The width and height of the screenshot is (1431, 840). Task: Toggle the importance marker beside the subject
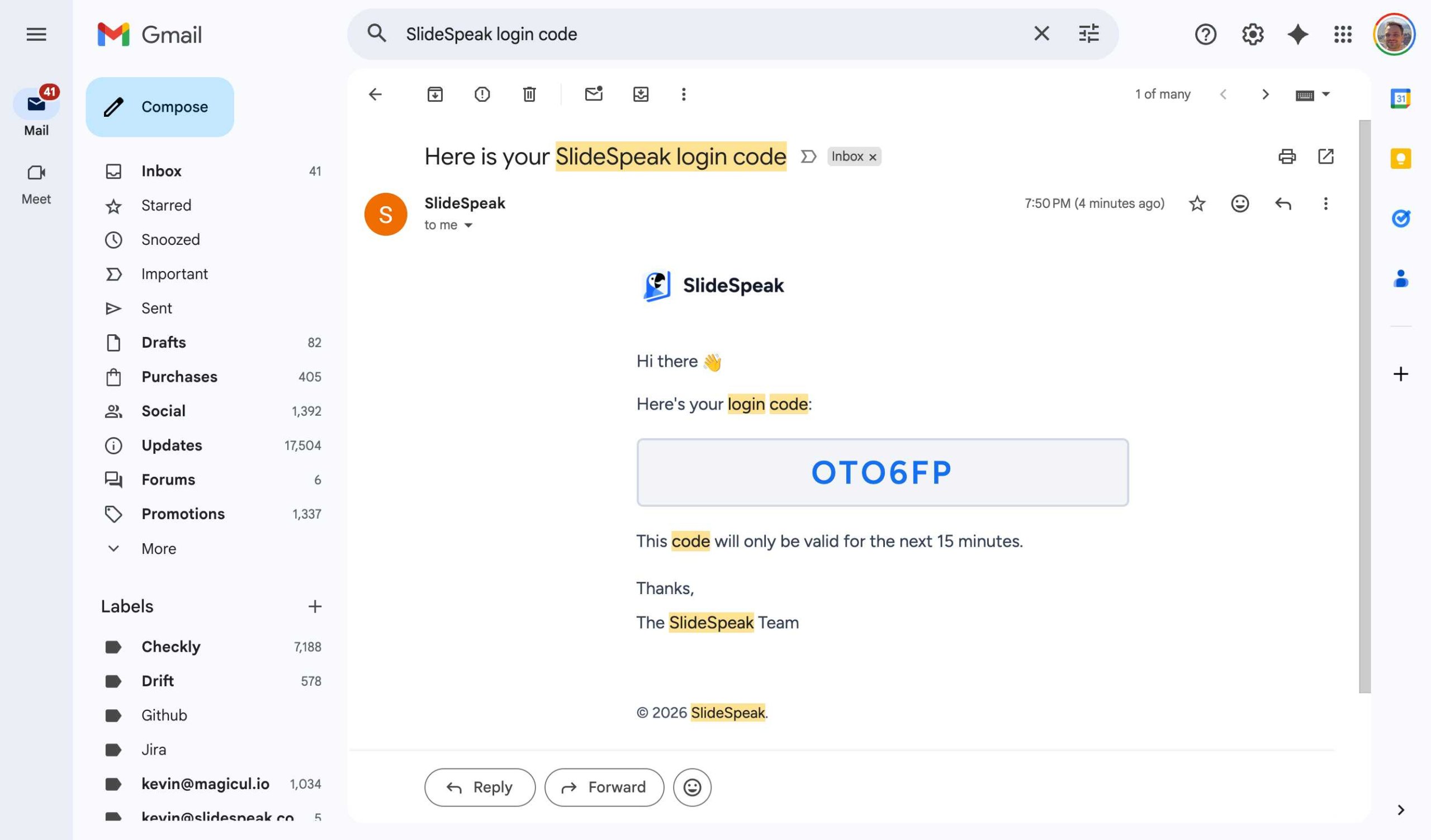[809, 156]
